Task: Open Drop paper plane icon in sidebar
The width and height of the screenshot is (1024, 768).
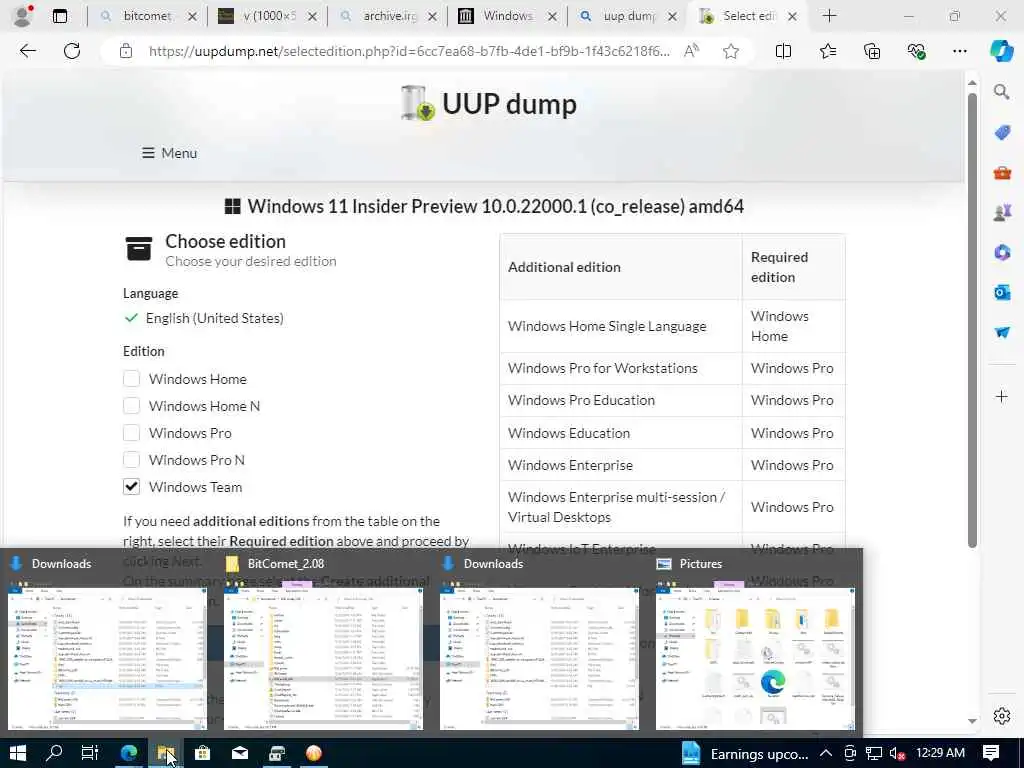Action: pos(1002,332)
